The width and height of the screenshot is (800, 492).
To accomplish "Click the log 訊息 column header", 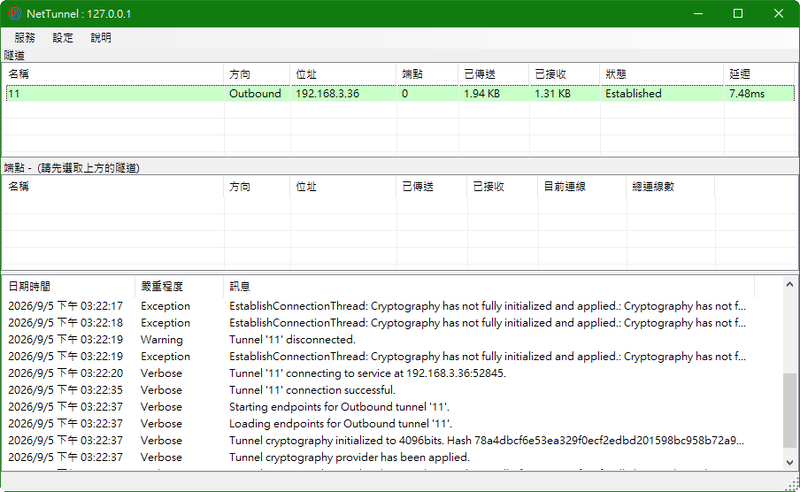I will [489, 286].
